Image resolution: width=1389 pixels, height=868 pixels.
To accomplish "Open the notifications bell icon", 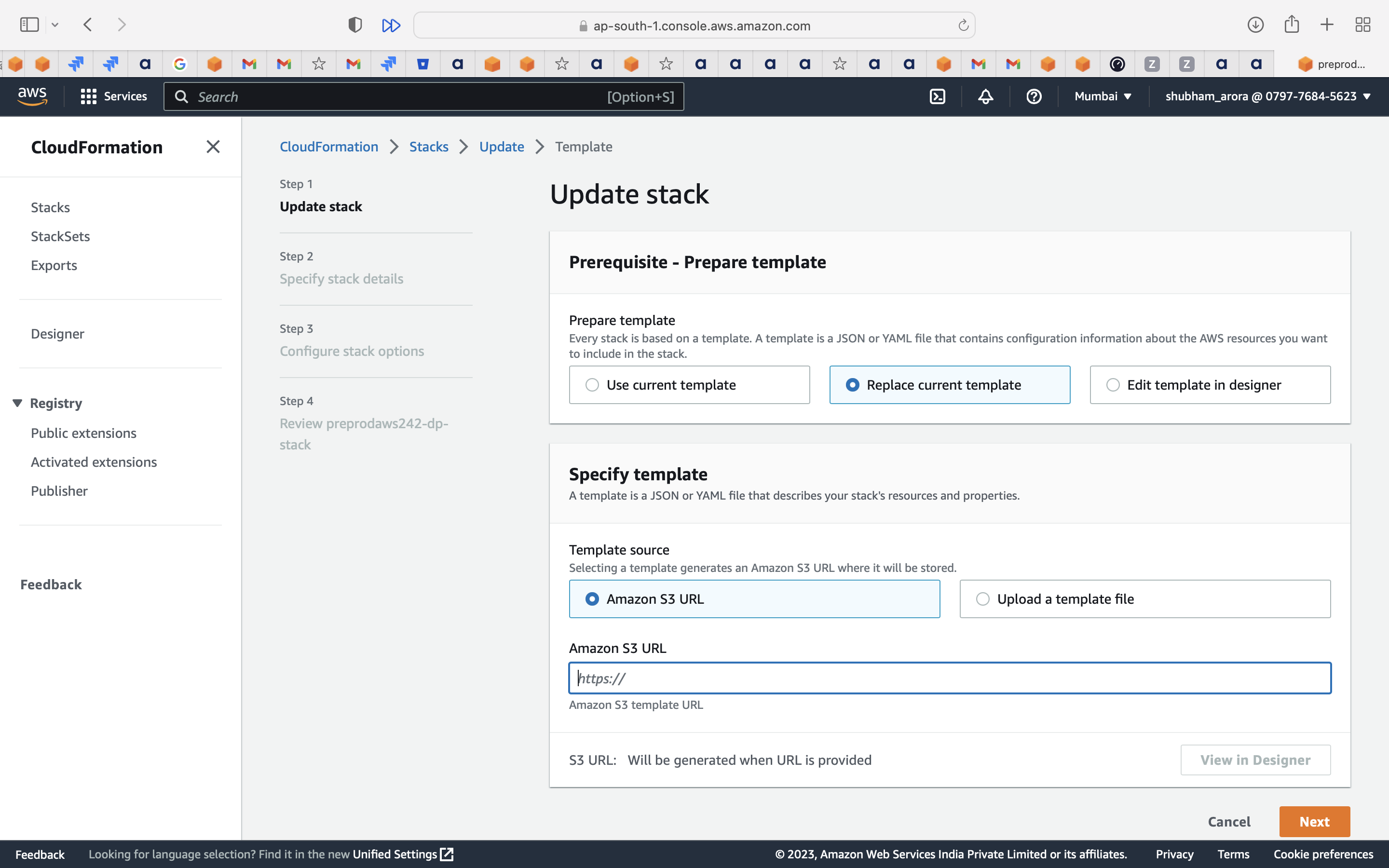I will pyautogui.click(x=985, y=96).
